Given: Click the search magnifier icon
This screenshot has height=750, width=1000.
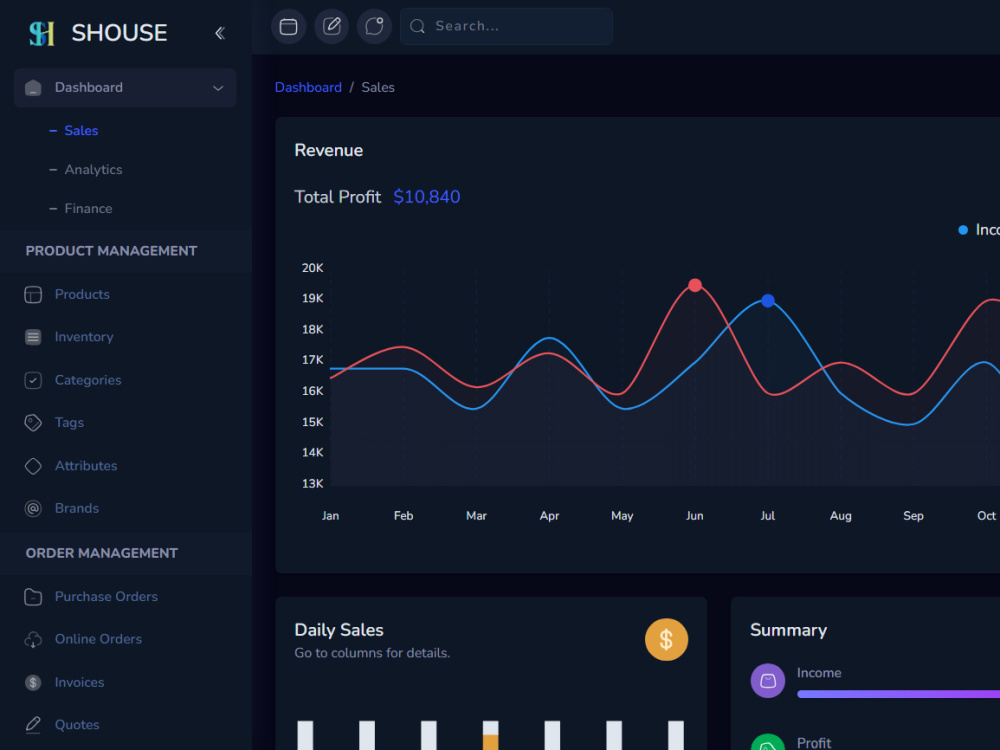Looking at the screenshot, I should click(x=417, y=26).
